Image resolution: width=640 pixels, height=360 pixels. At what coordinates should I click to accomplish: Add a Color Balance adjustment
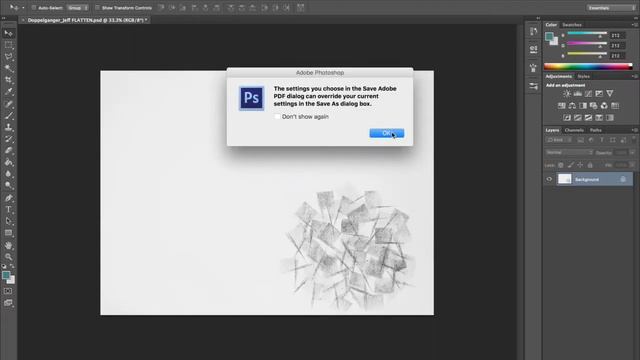(x=572, y=106)
